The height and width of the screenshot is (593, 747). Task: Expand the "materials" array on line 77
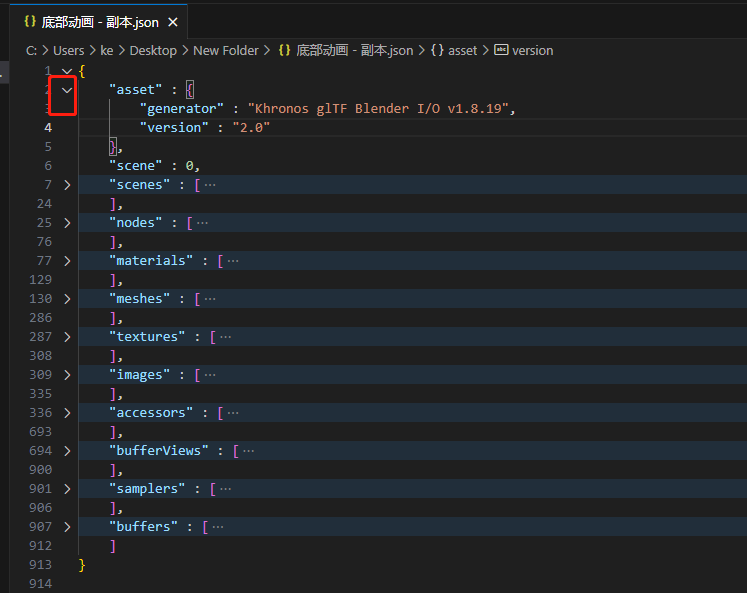tap(67, 261)
